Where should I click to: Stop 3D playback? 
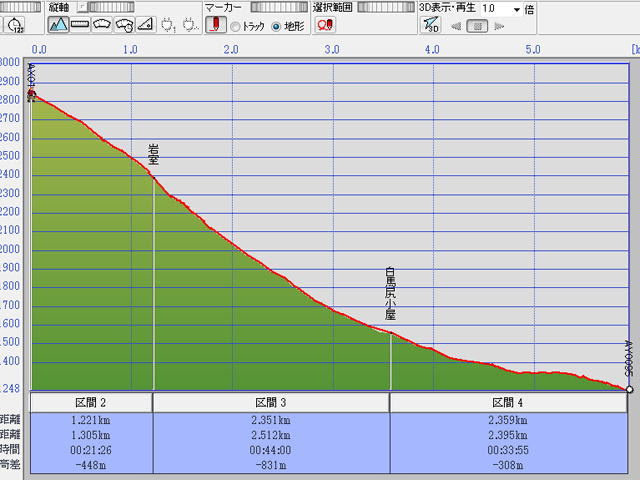click(x=477, y=27)
